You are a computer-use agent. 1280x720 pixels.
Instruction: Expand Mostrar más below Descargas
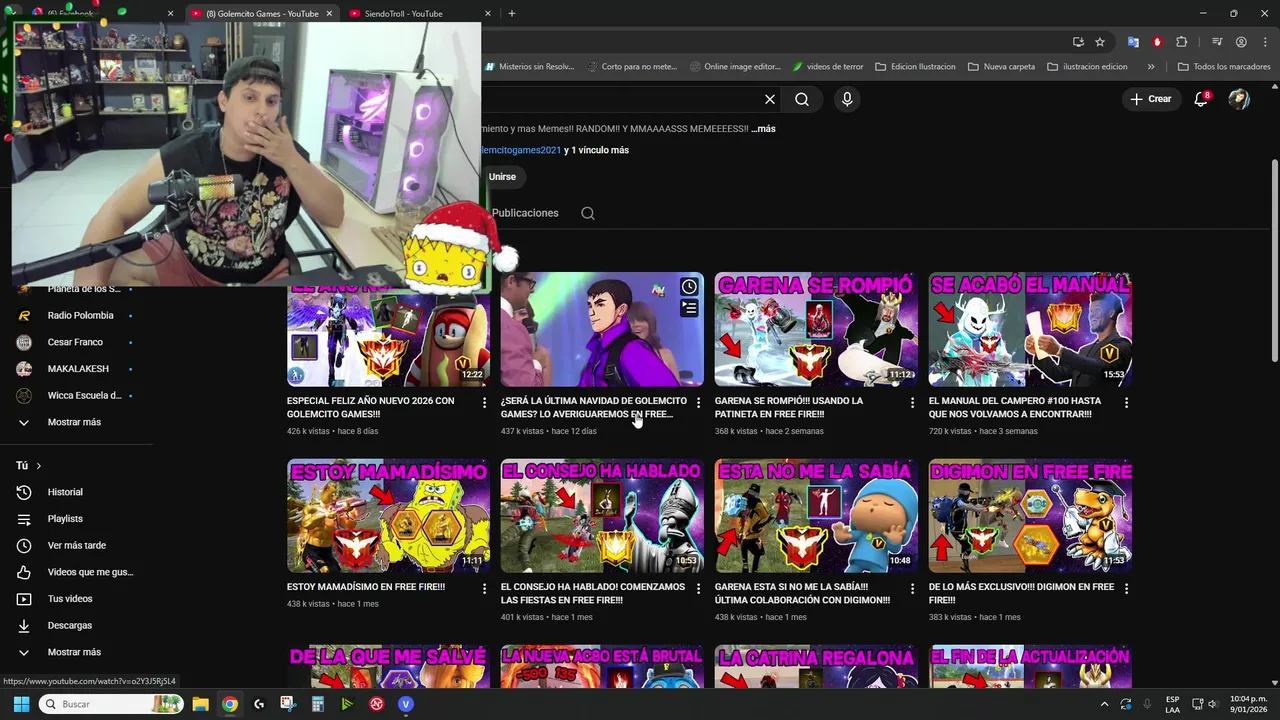tap(75, 652)
